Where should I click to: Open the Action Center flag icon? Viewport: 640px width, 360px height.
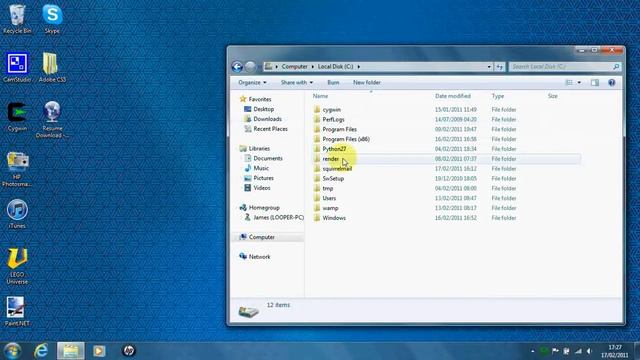pyautogui.click(x=555, y=351)
